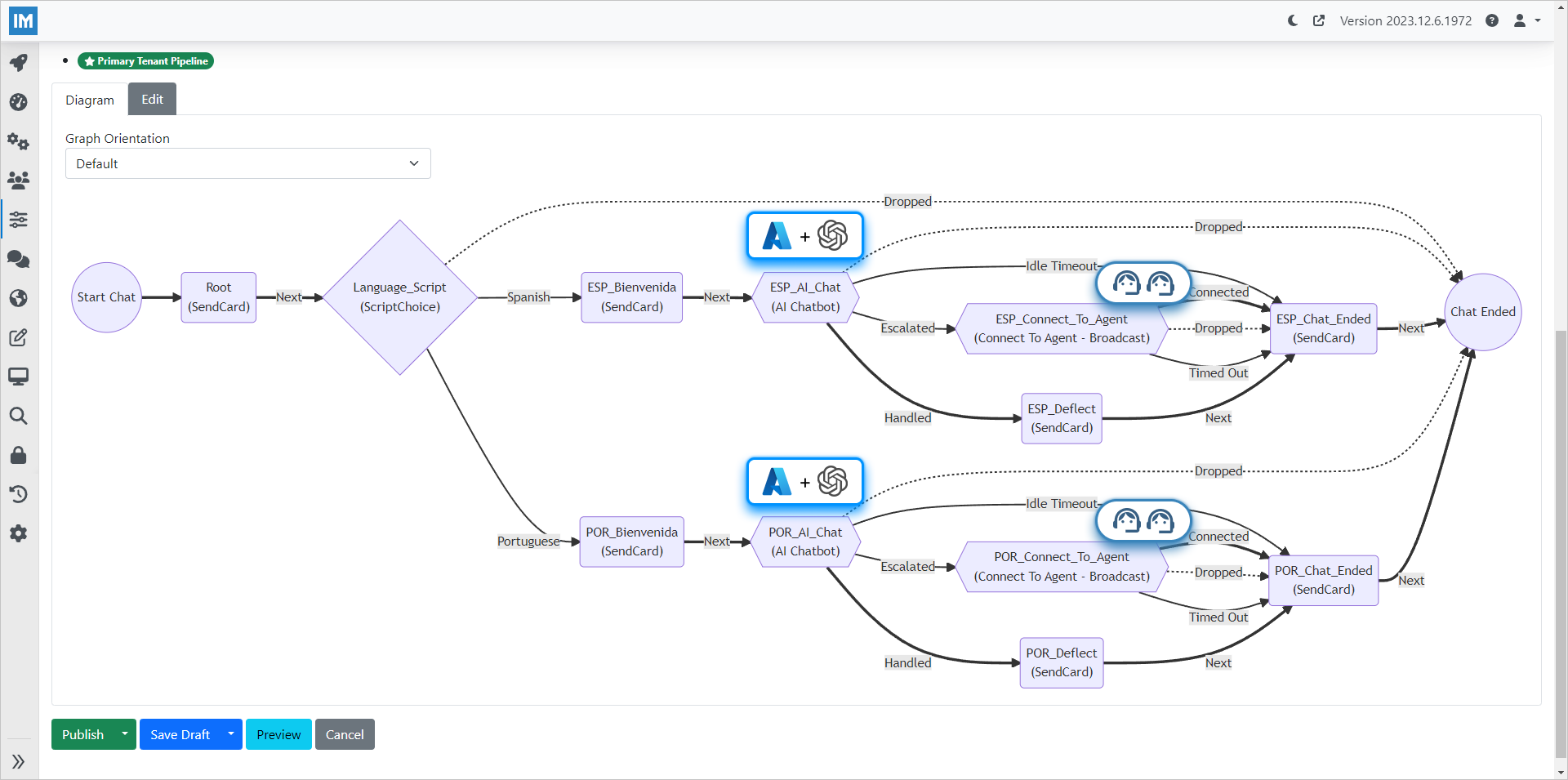Open the compose/edit pencil icon
Viewport: 1568px width, 780px height.
[18, 337]
